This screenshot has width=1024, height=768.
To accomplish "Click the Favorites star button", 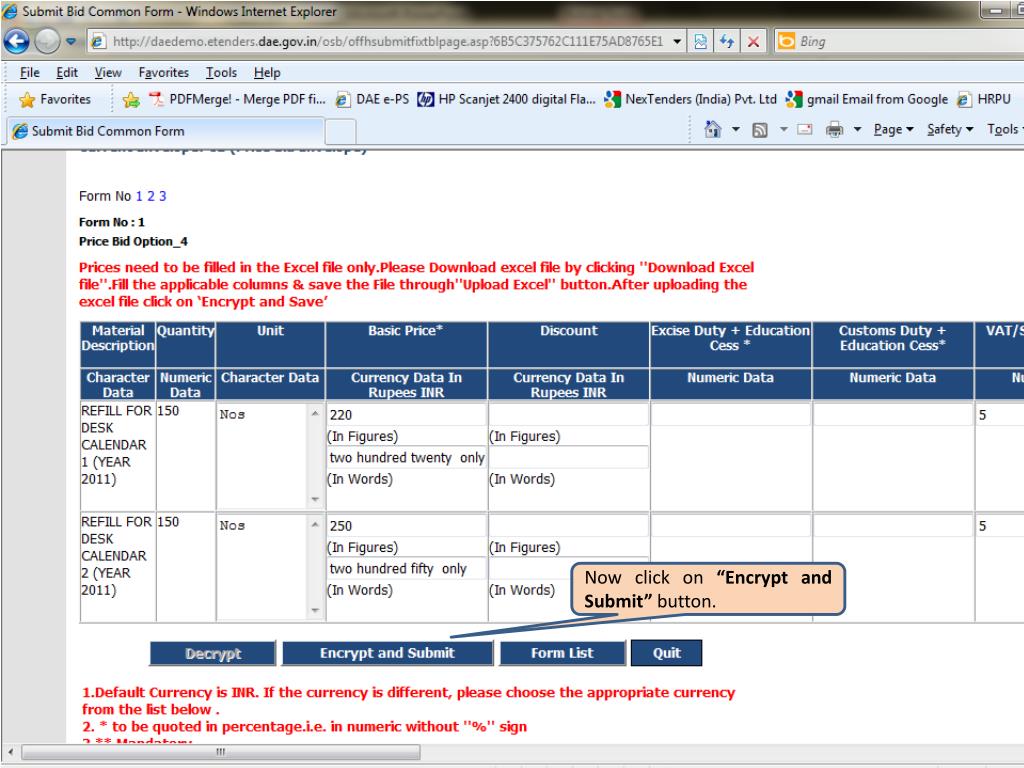I will pos(55,99).
